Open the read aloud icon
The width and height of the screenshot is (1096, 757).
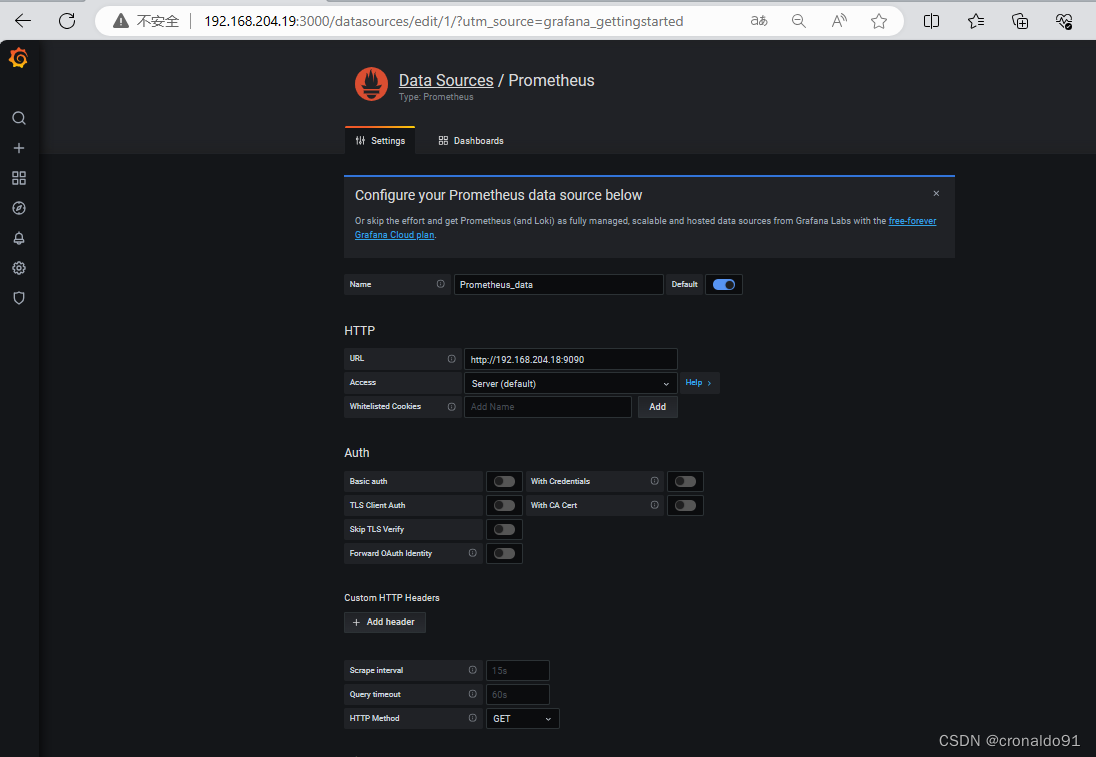tap(839, 21)
